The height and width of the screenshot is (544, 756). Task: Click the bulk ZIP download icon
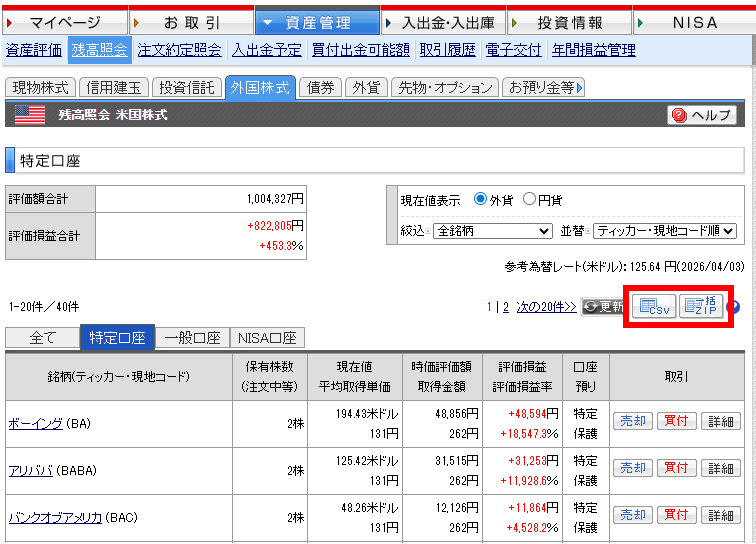click(701, 306)
